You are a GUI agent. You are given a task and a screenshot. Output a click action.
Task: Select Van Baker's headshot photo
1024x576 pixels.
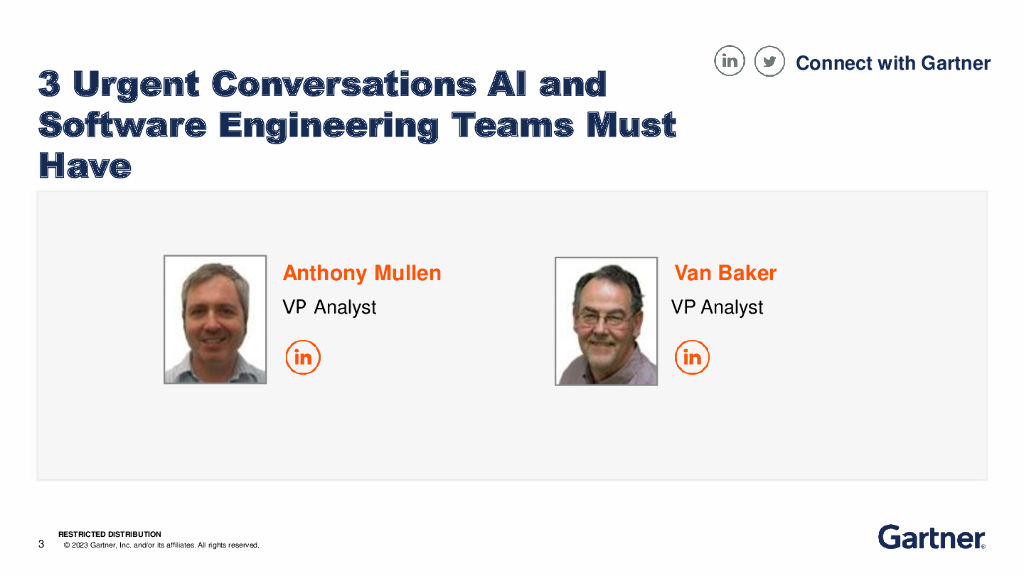coord(606,321)
